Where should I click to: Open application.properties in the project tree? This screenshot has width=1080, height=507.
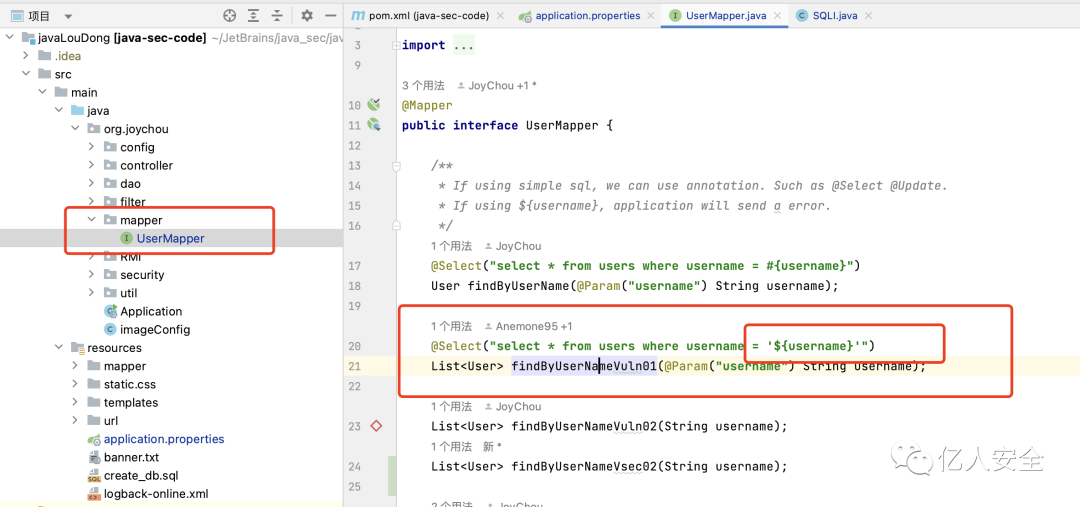pos(164,439)
